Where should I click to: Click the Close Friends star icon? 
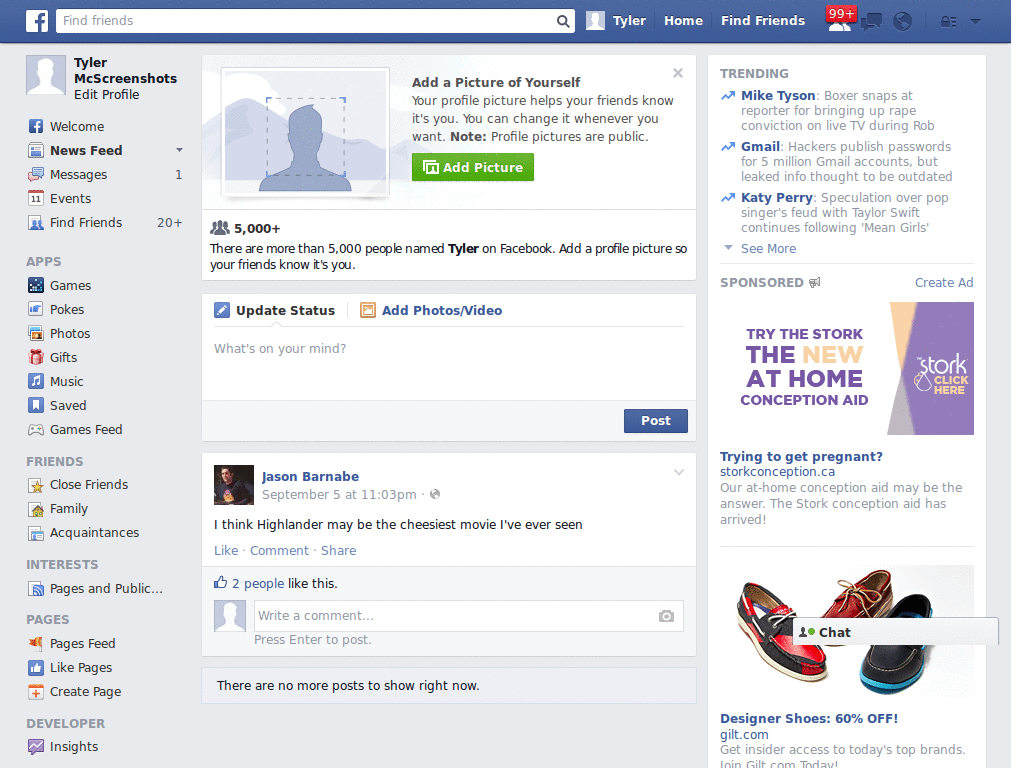pyautogui.click(x=36, y=485)
